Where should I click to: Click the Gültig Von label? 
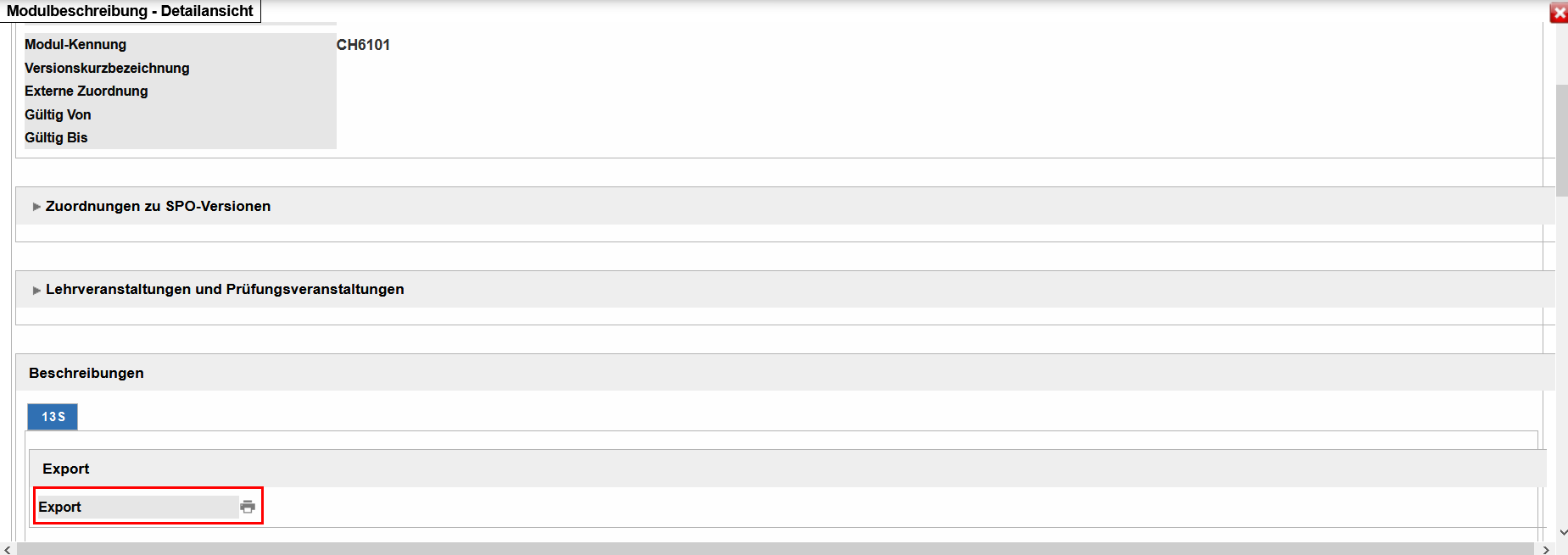(58, 114)
